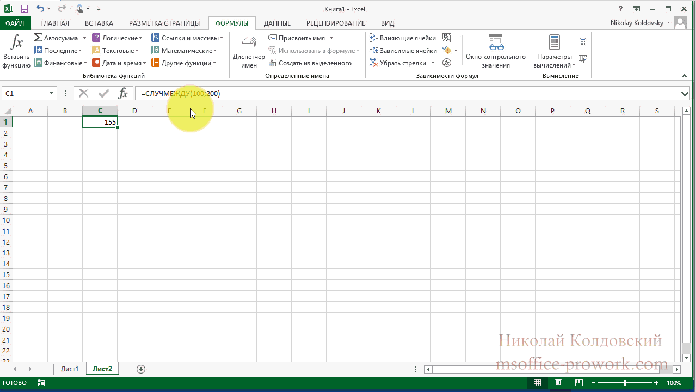696x392 pixels.
Task: Cancel the formula entry with X icon
Action: point(83,93)
